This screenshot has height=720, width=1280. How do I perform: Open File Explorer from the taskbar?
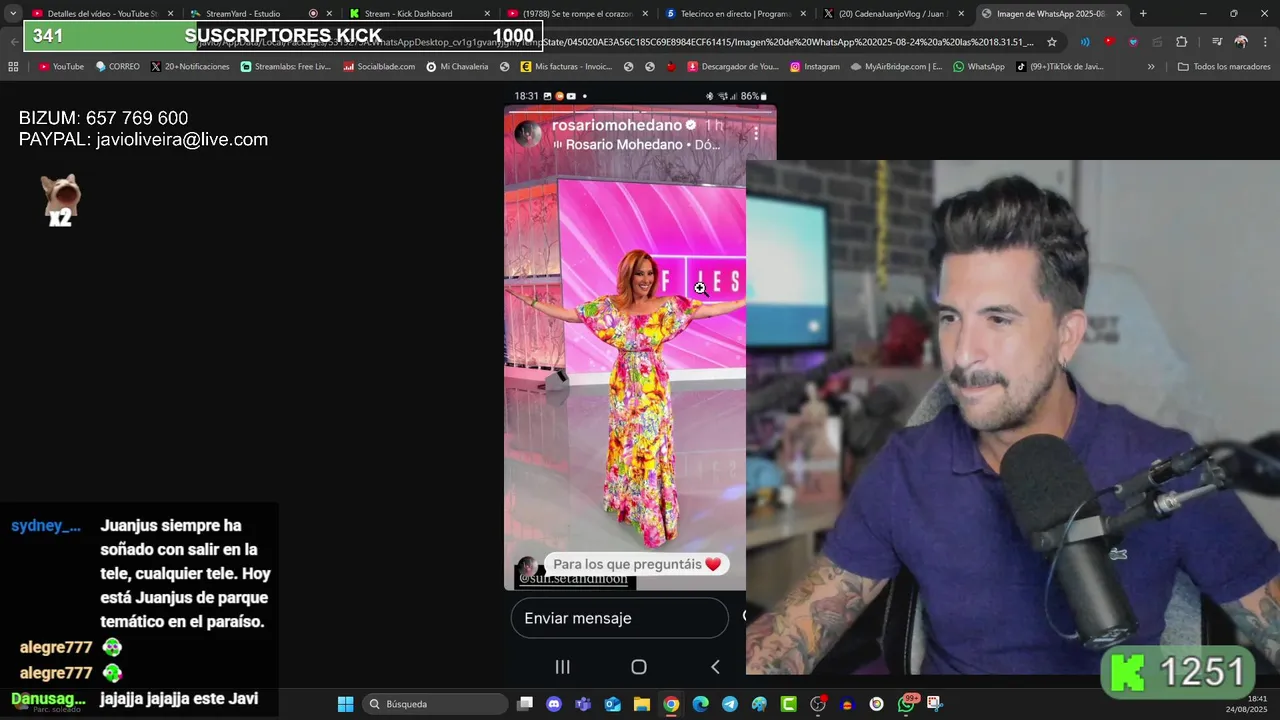click(642, 704)
